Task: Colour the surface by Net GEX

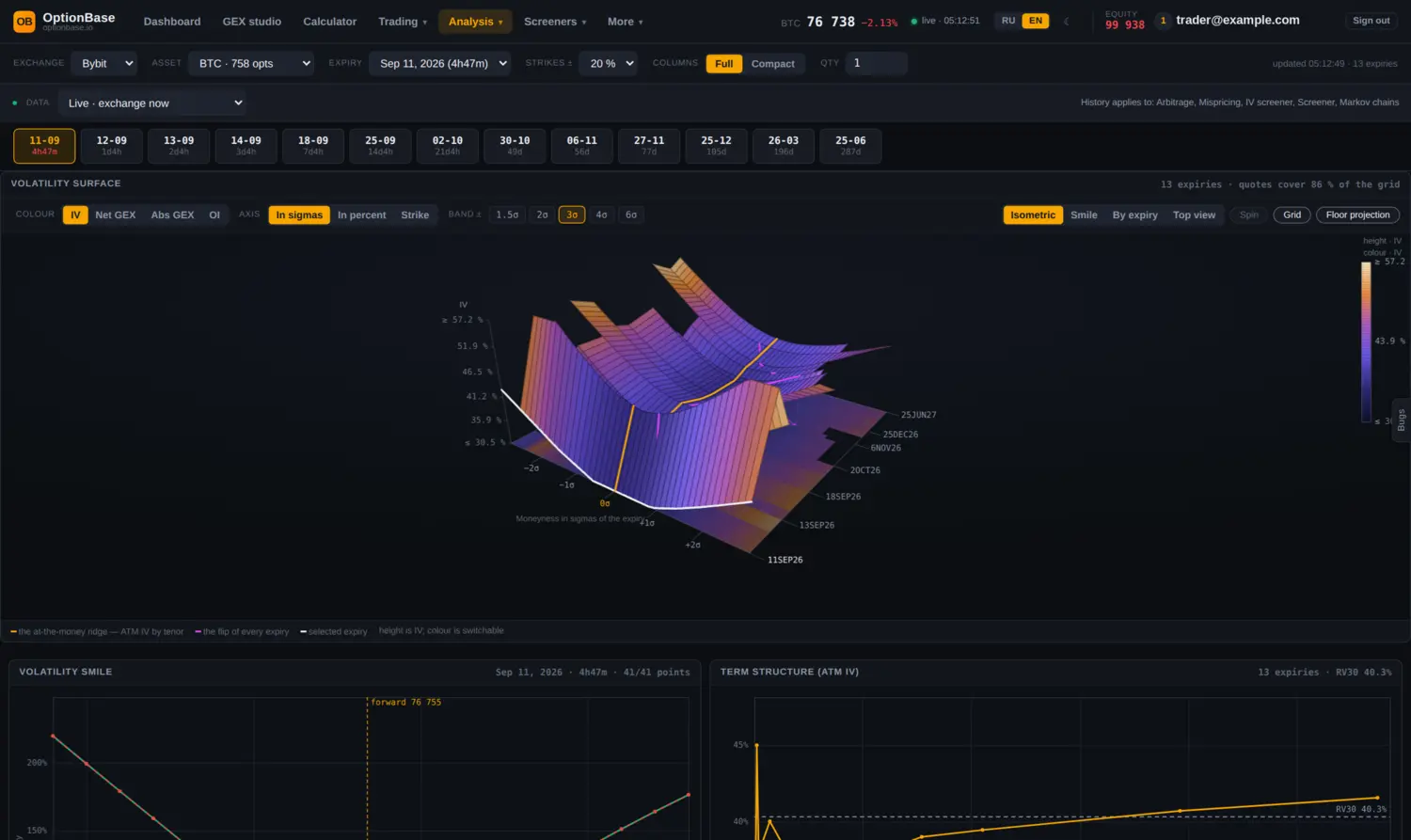Action: pos(116,215)
